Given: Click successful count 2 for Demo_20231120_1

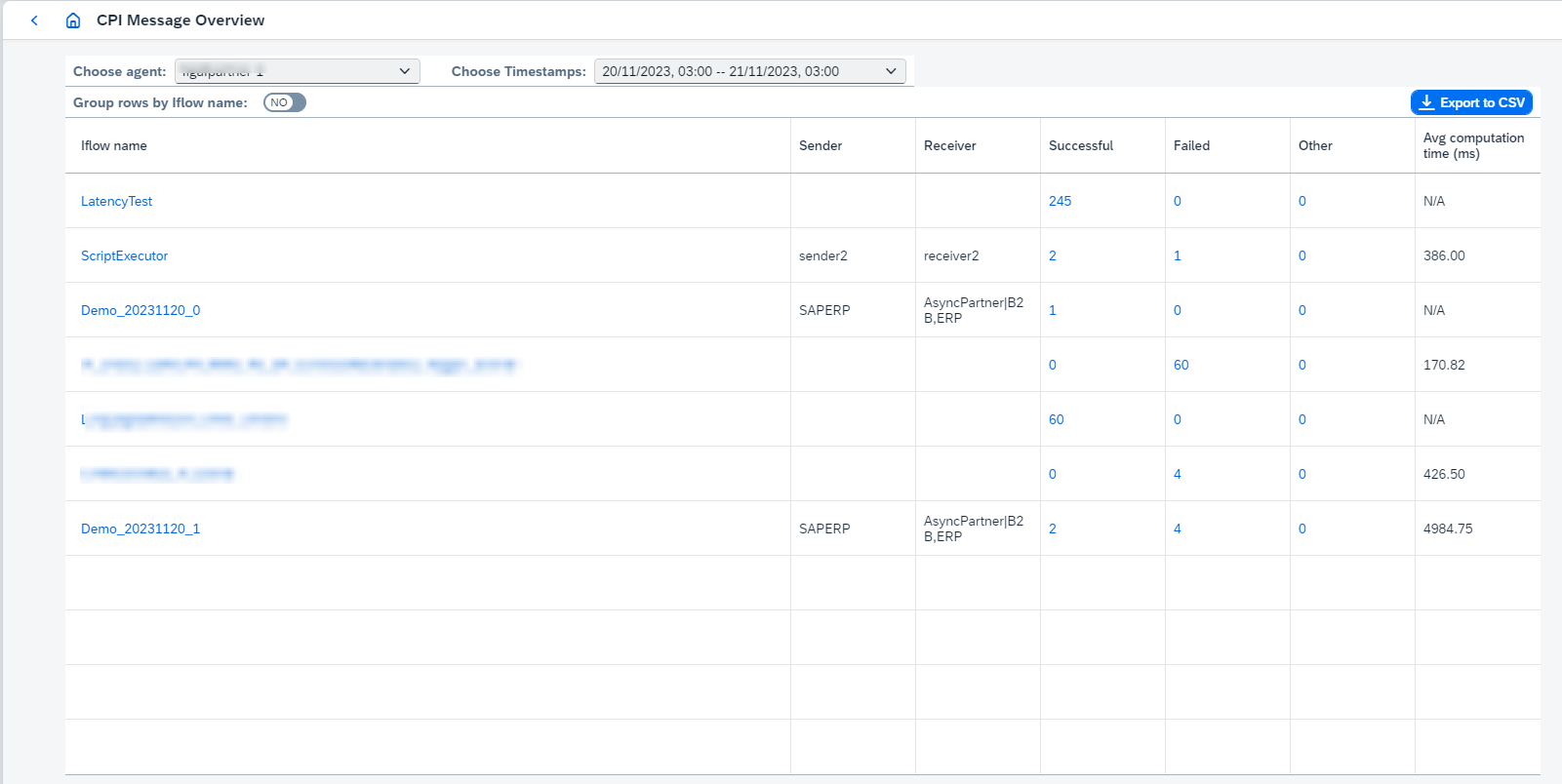Looking at the screenshot, I should click(1053, 529).
